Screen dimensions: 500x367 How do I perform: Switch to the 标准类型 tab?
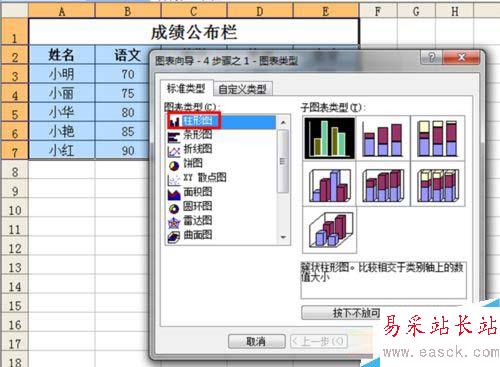(186, 88)
